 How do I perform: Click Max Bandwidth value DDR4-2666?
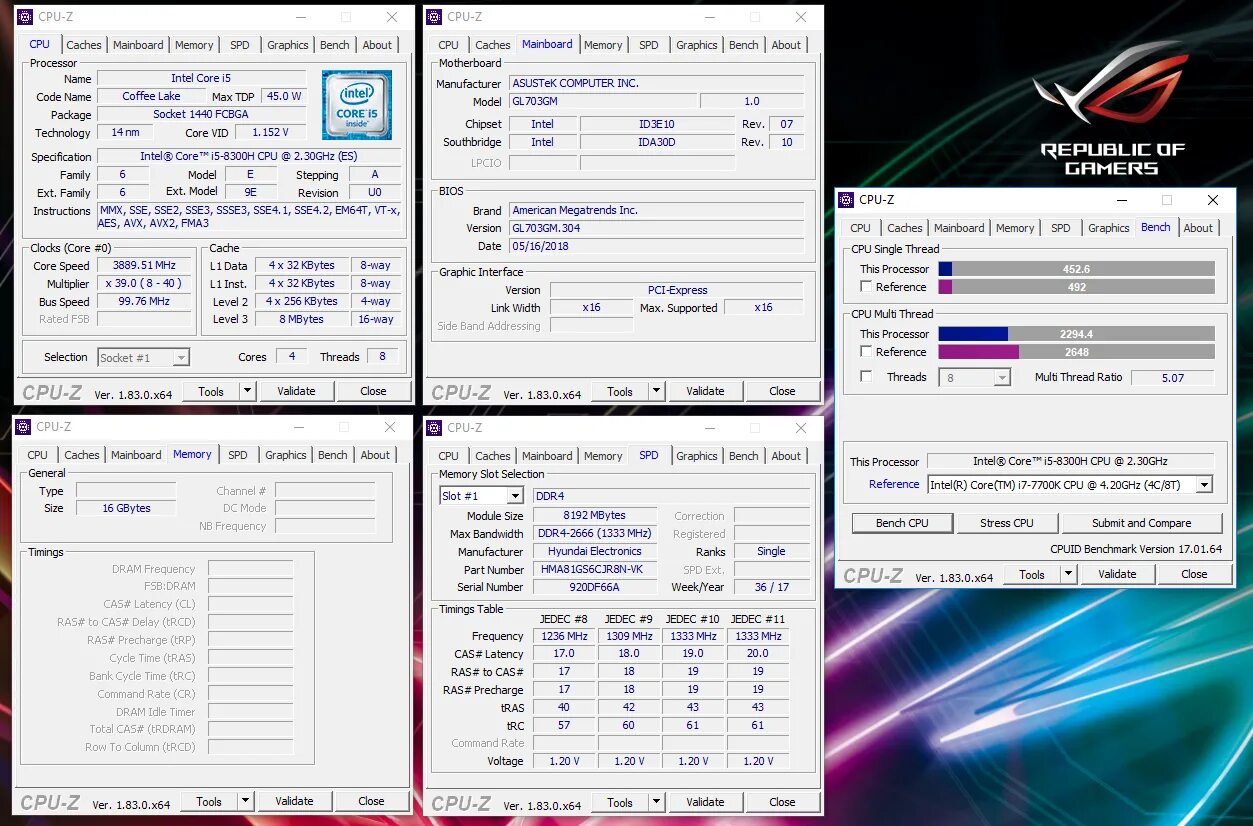click(595, 534)
